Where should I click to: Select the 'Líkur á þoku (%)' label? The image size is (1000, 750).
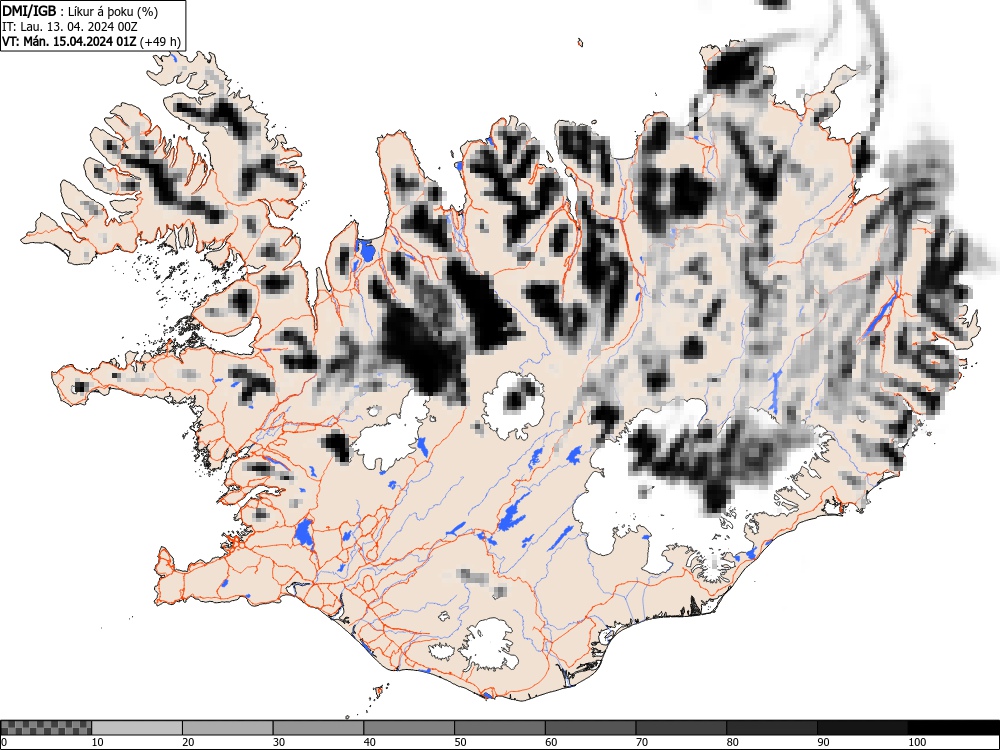point(113,11)
